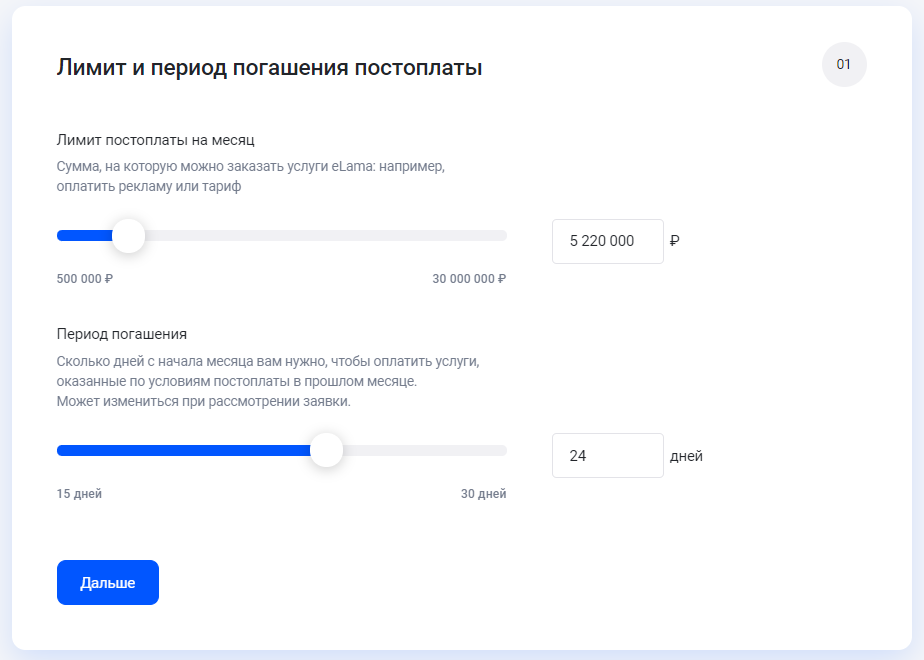Click the 30 дней maximum label
This screenshot has width=924, height=660.
tap(483, 494)
